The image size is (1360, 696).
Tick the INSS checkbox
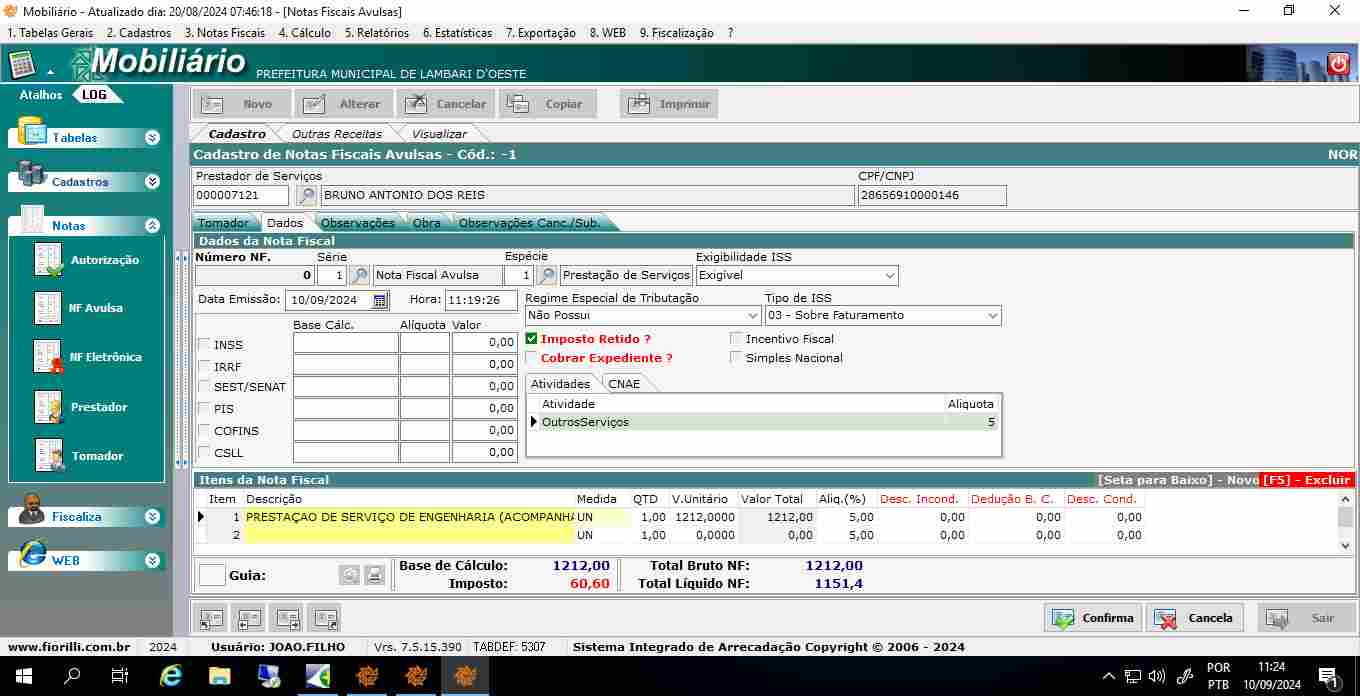point(204,345)
